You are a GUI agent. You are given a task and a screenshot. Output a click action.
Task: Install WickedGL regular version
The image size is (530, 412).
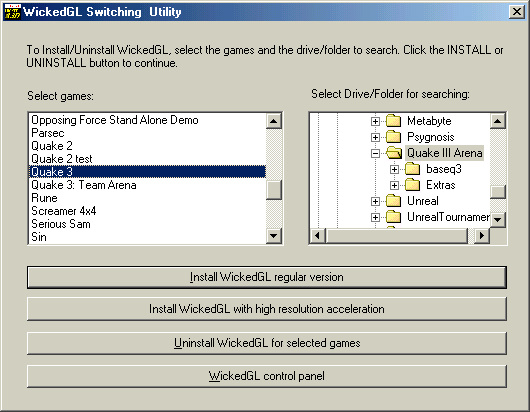pos(267,277)
